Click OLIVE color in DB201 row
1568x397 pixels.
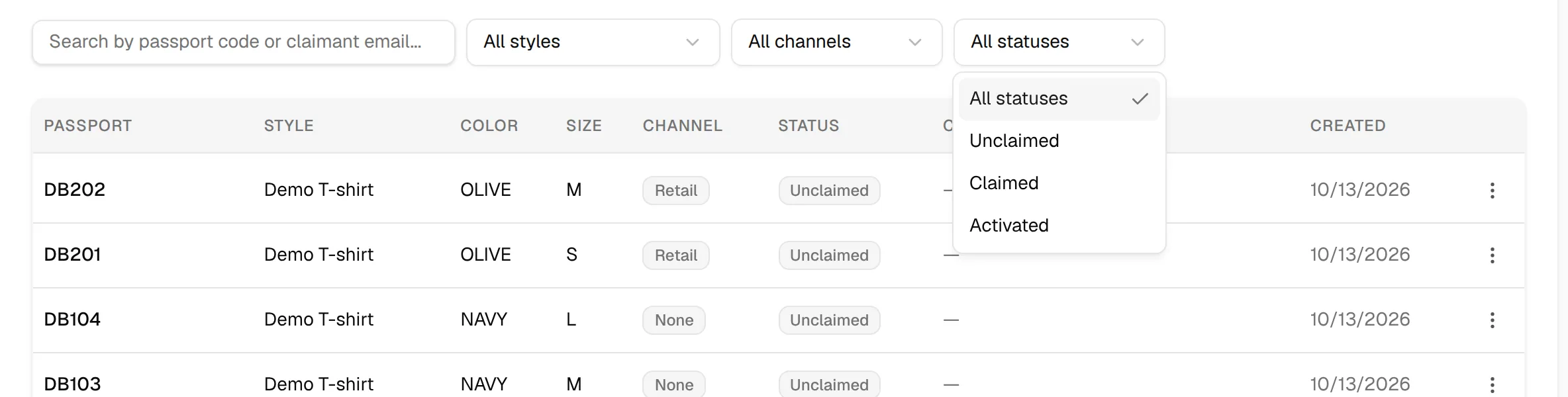[x=485, y=255]
